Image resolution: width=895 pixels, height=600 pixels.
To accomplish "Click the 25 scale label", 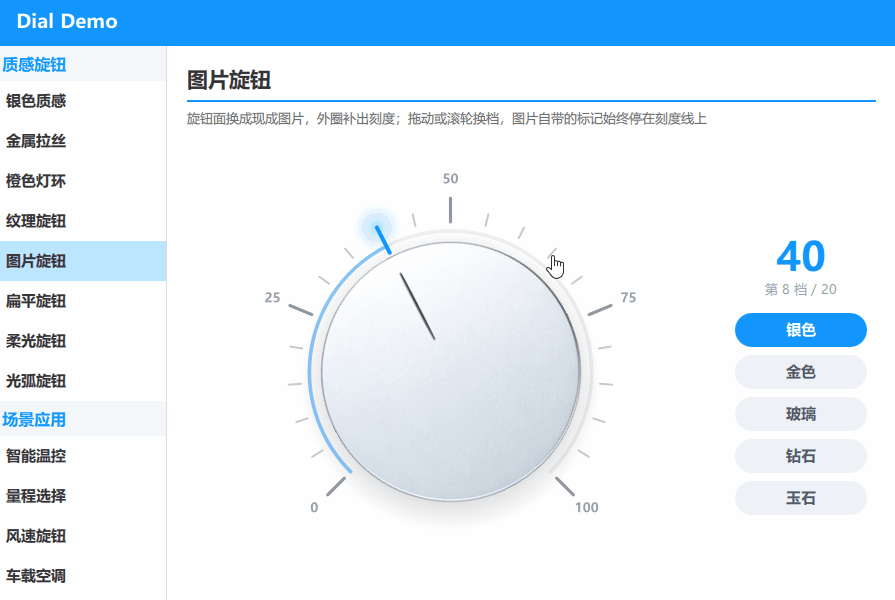I will coord(272,297).
